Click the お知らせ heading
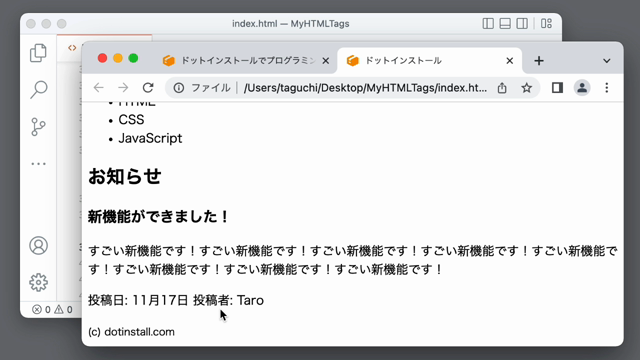The image size is (640, 360). tap(124, 176)
